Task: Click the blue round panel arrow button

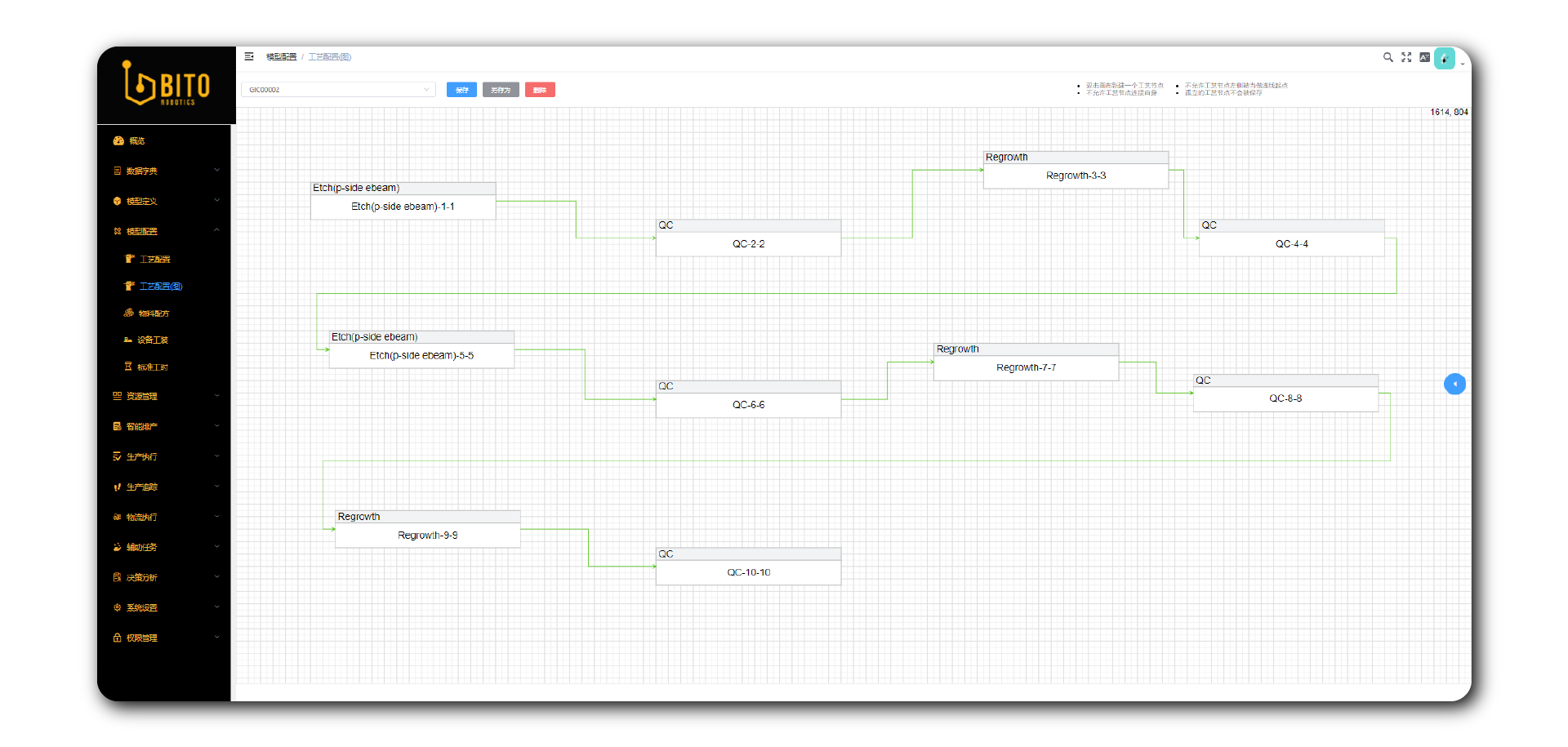Action: (x=1454, y=384)
